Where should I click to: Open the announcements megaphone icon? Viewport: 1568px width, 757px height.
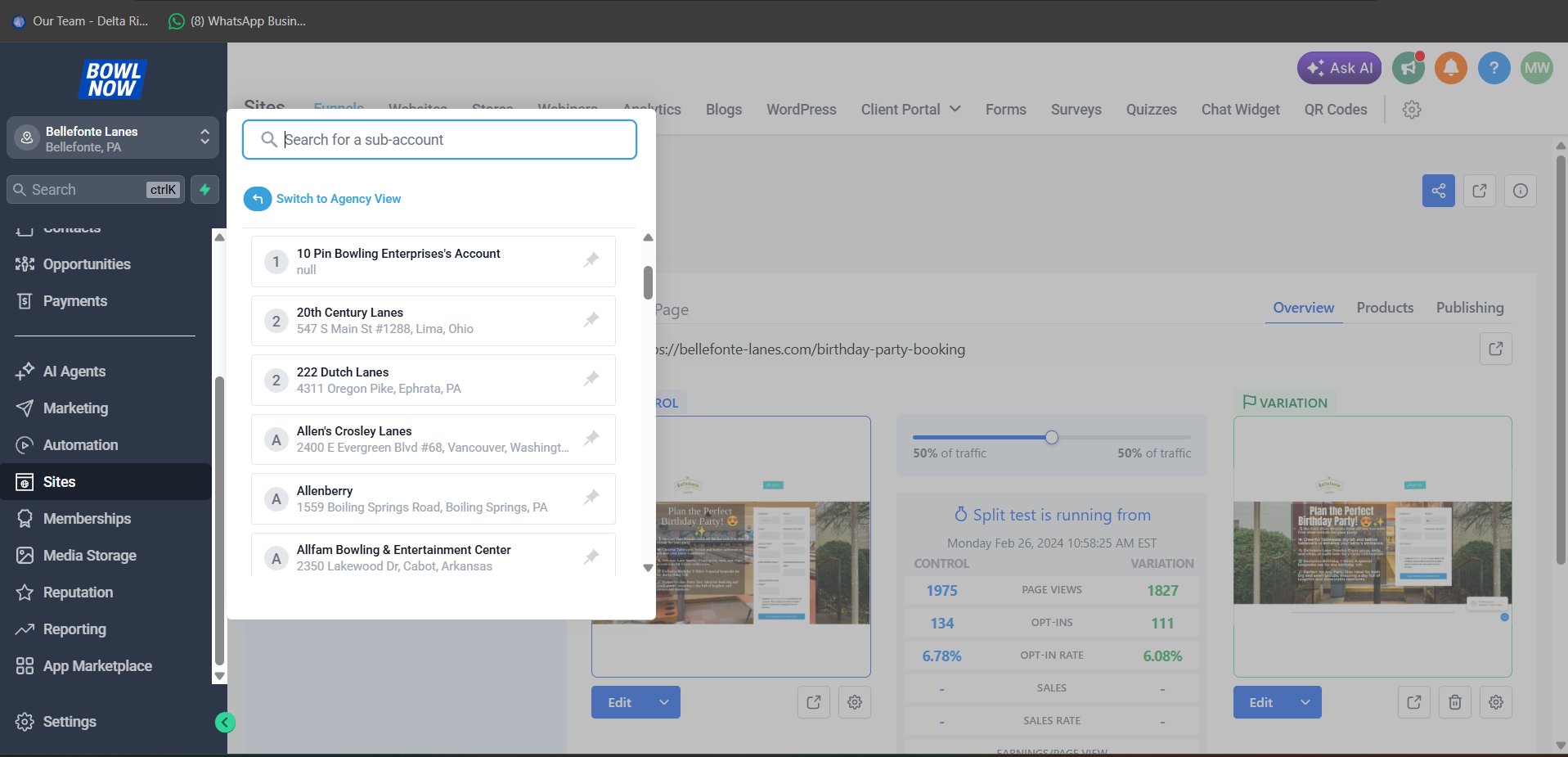coord(1409,68)
